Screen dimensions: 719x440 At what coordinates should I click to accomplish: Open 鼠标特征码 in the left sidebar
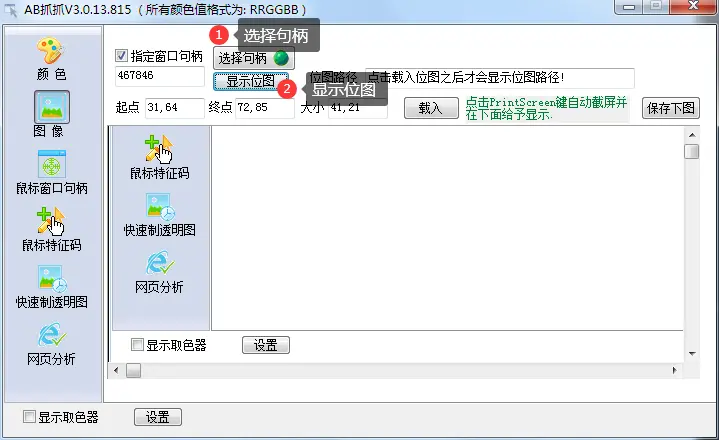pyautogui.click(x=51, y=229)
